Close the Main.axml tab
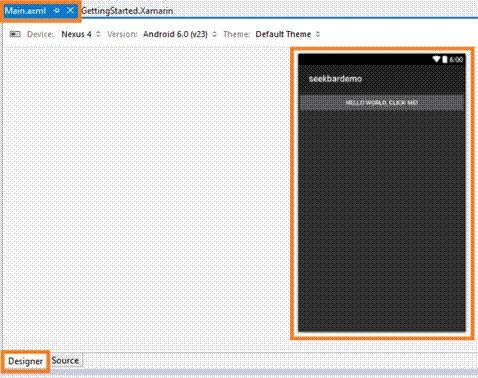The width and height of the screenshot is (478, 378). (x=70, y=11)
